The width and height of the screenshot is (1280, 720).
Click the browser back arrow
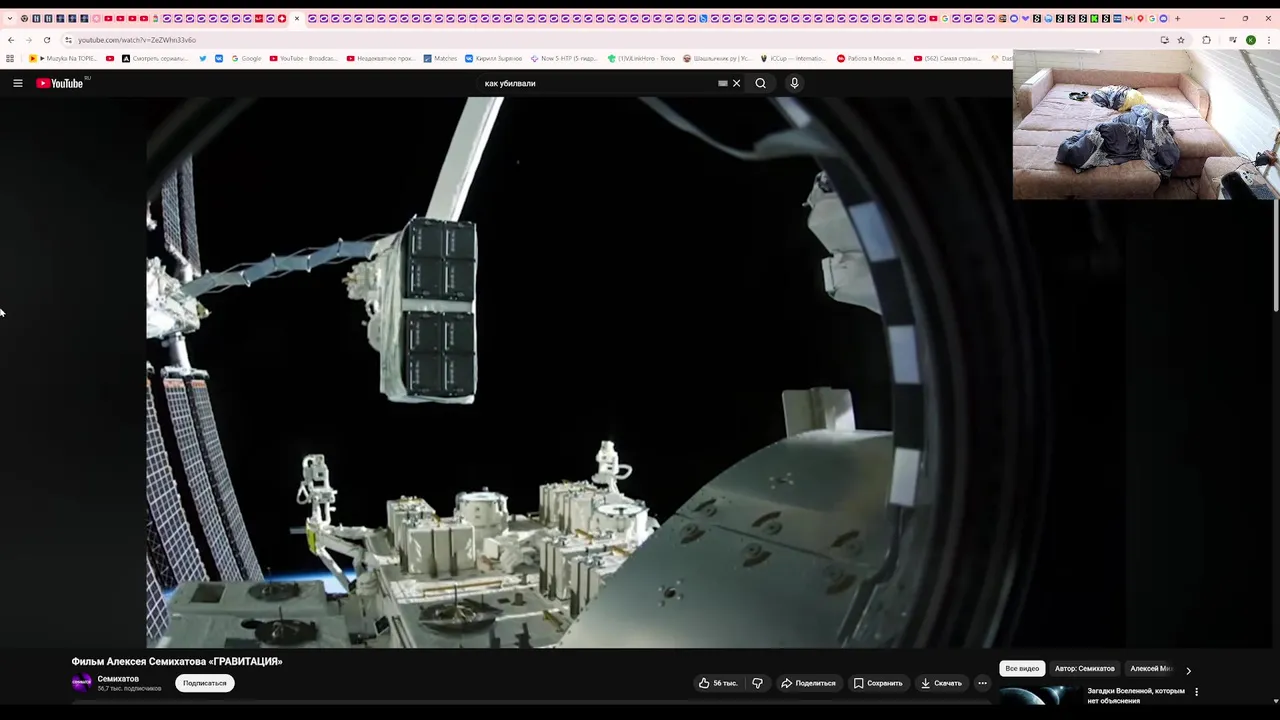pyautogui.click(x=11, y=40)
